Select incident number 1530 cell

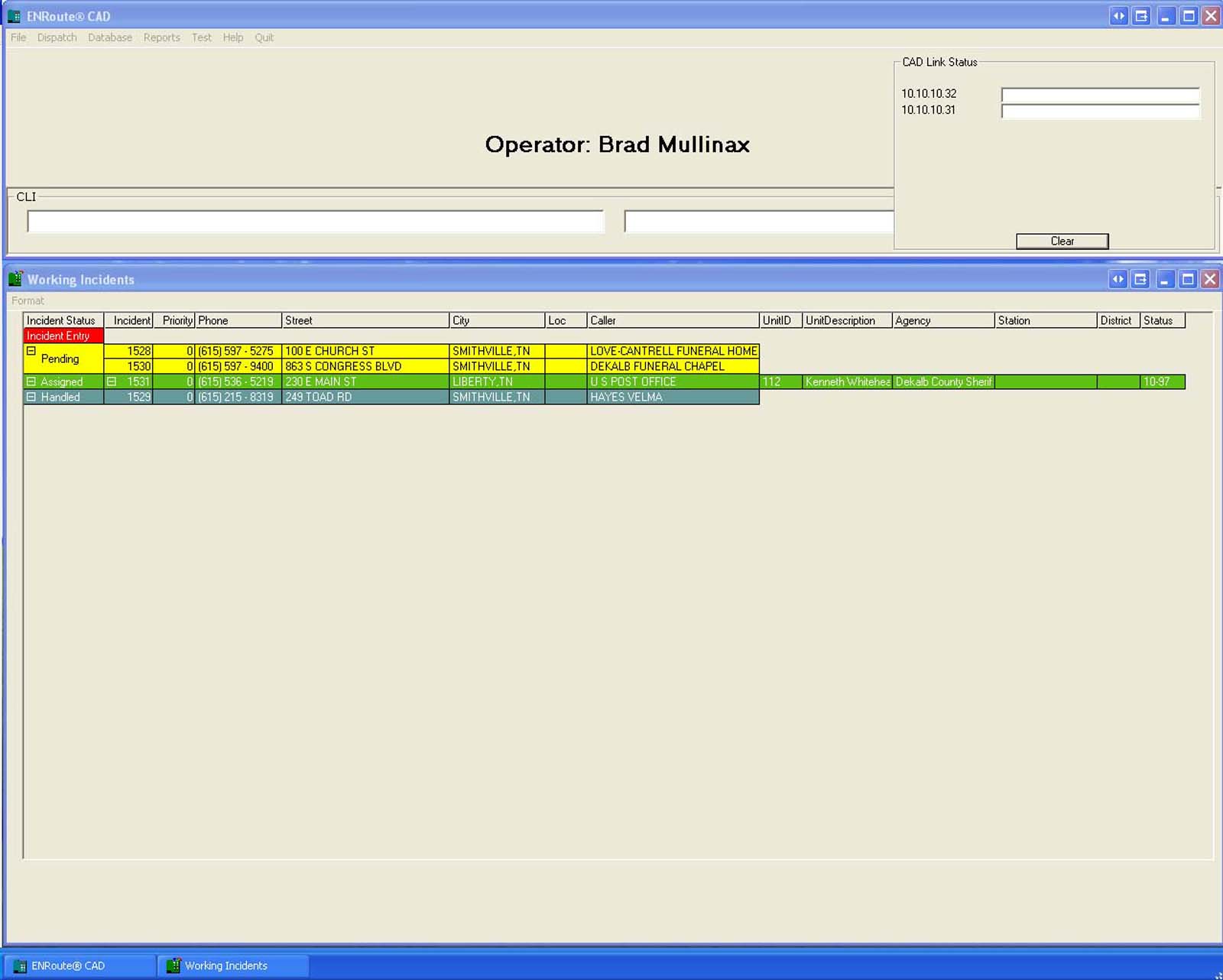[128, 366]
